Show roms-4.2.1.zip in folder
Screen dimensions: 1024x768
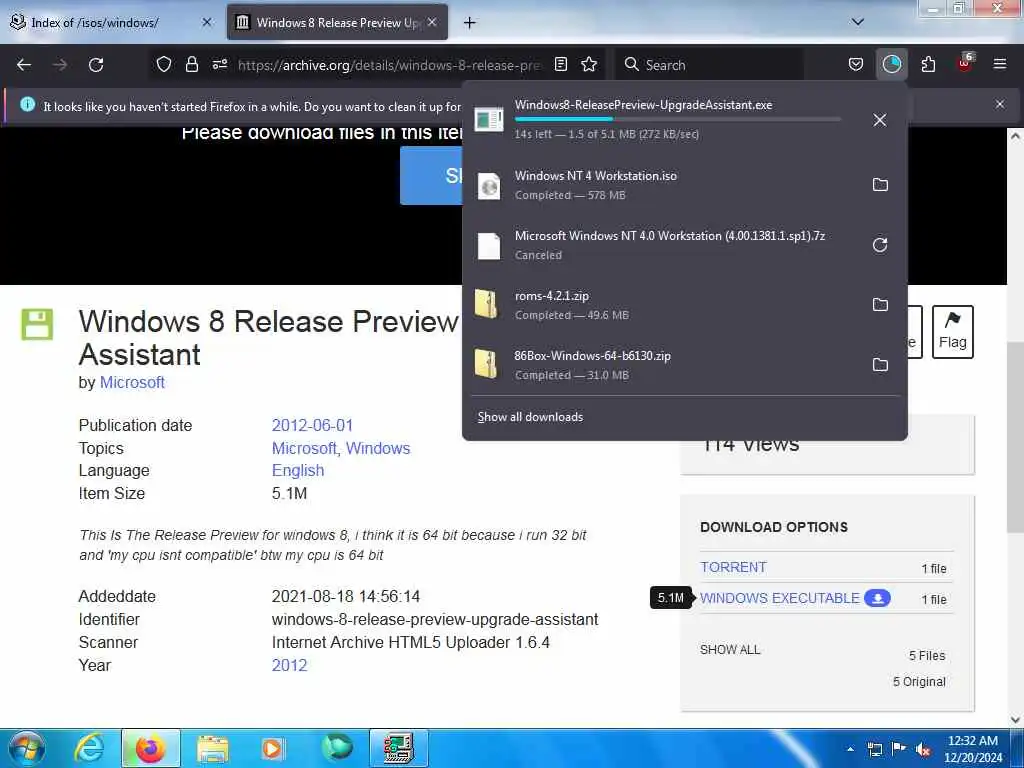point(880,305)
